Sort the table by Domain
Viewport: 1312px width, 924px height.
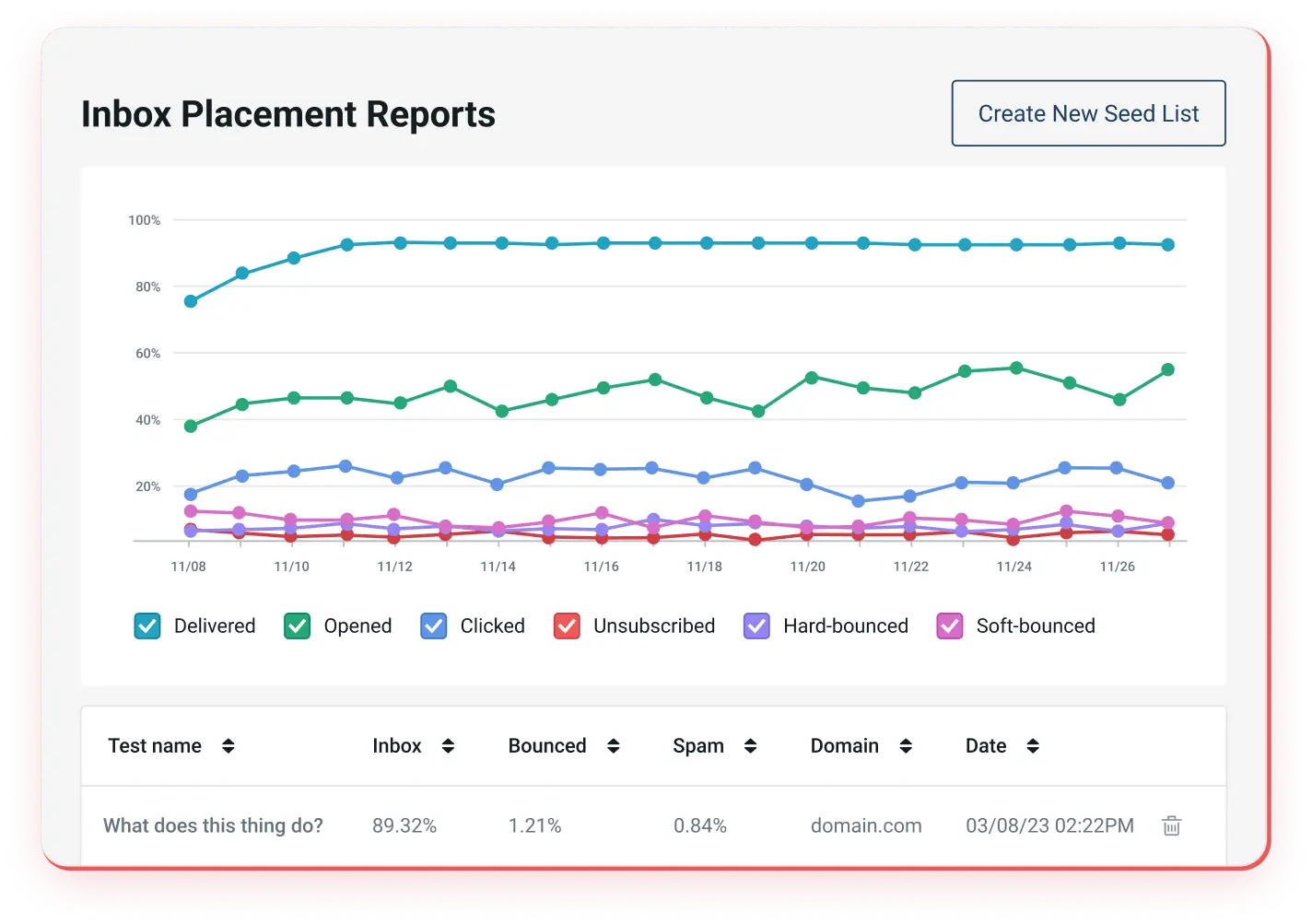tap(907, 746)
